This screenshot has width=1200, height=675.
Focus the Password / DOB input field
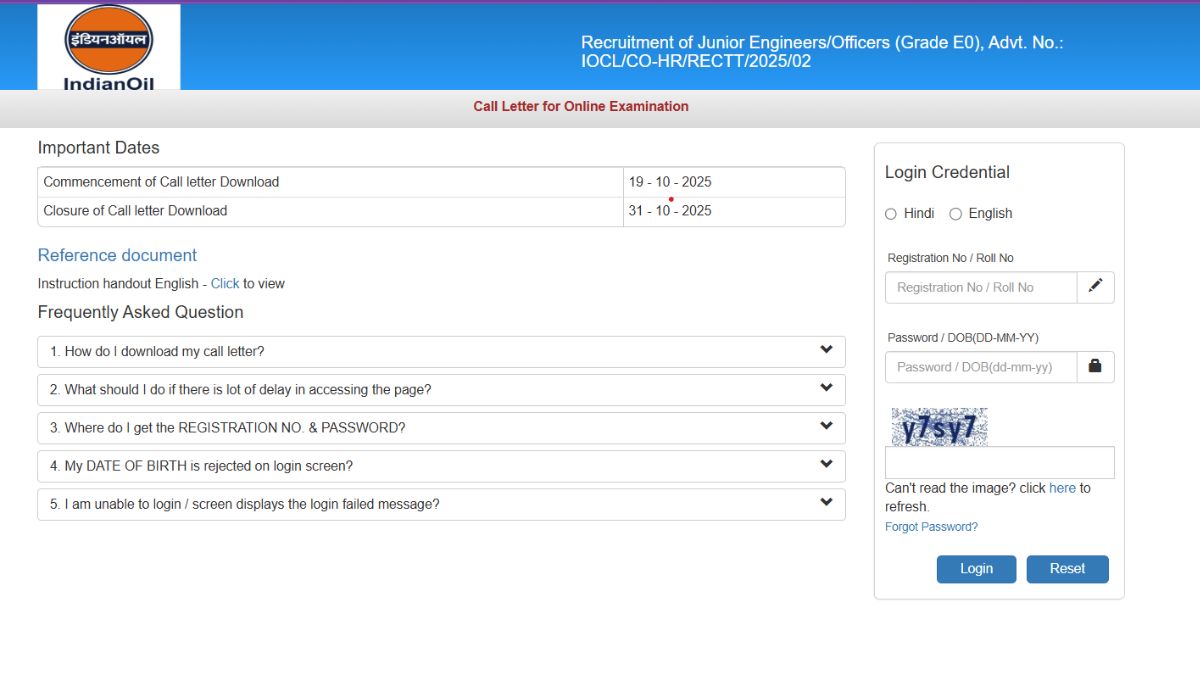tap(981, 367)
